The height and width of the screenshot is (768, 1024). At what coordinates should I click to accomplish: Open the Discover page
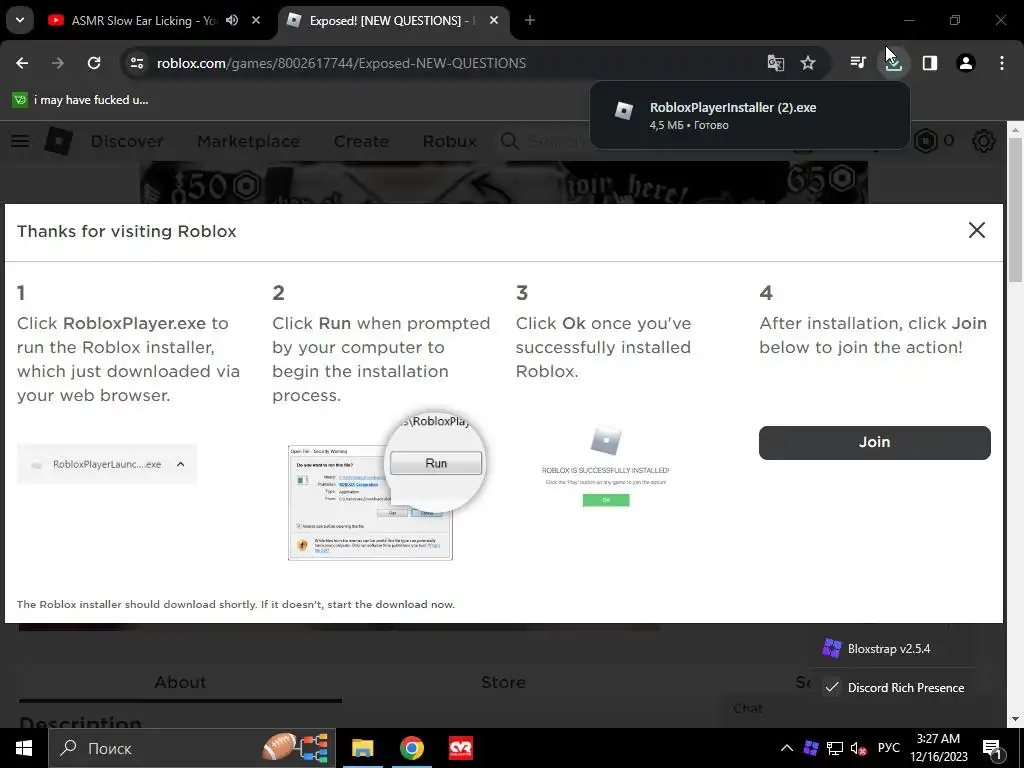pos(127,141)
